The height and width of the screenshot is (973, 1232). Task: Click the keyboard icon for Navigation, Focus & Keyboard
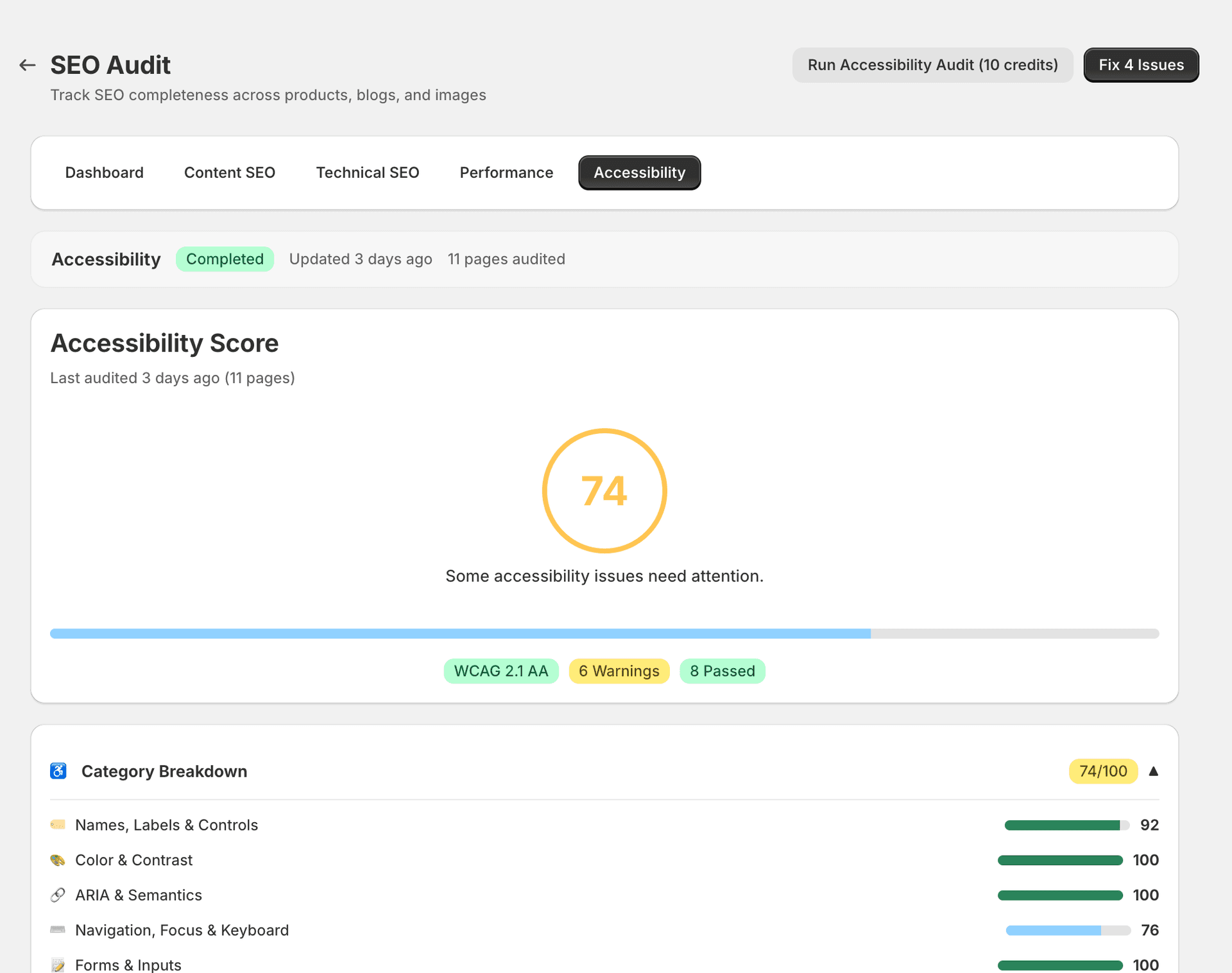[x=58, y=930]
